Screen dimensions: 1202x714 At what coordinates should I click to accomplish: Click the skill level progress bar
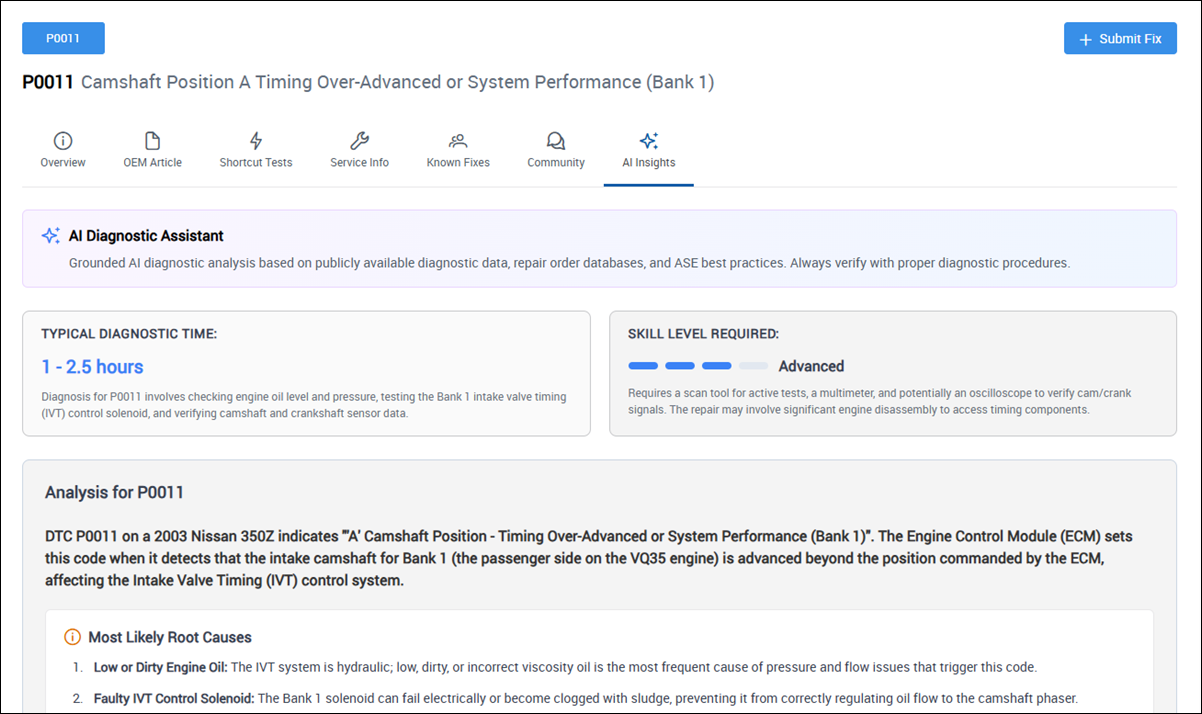(x=698, y=366)
